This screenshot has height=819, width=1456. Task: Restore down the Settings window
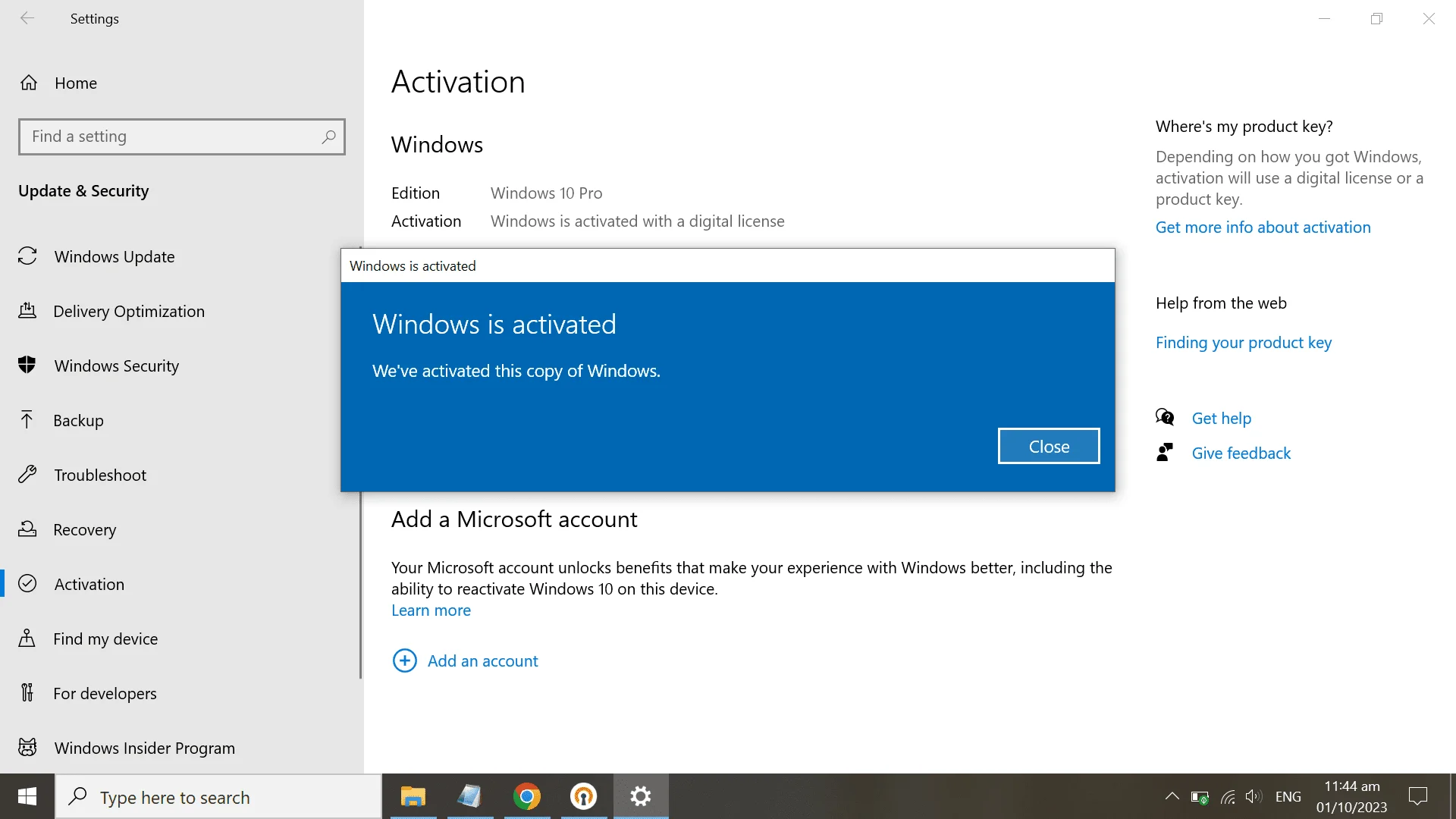pyautogui.click(x=1376, y=18)
